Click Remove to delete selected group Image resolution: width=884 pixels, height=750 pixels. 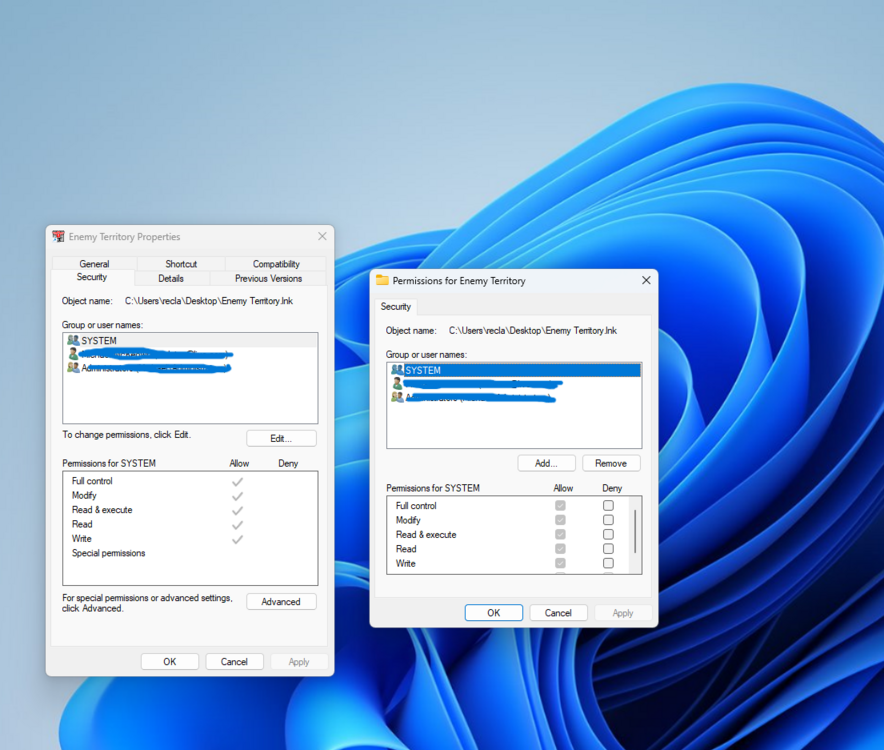(611, 463)
